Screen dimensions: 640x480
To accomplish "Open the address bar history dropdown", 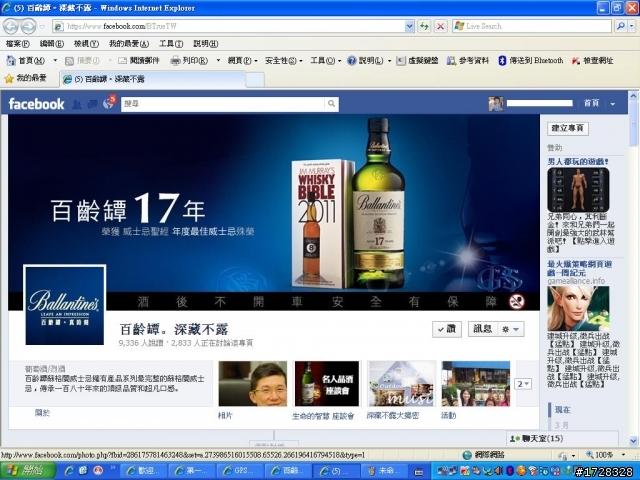I will coord(409,27).
